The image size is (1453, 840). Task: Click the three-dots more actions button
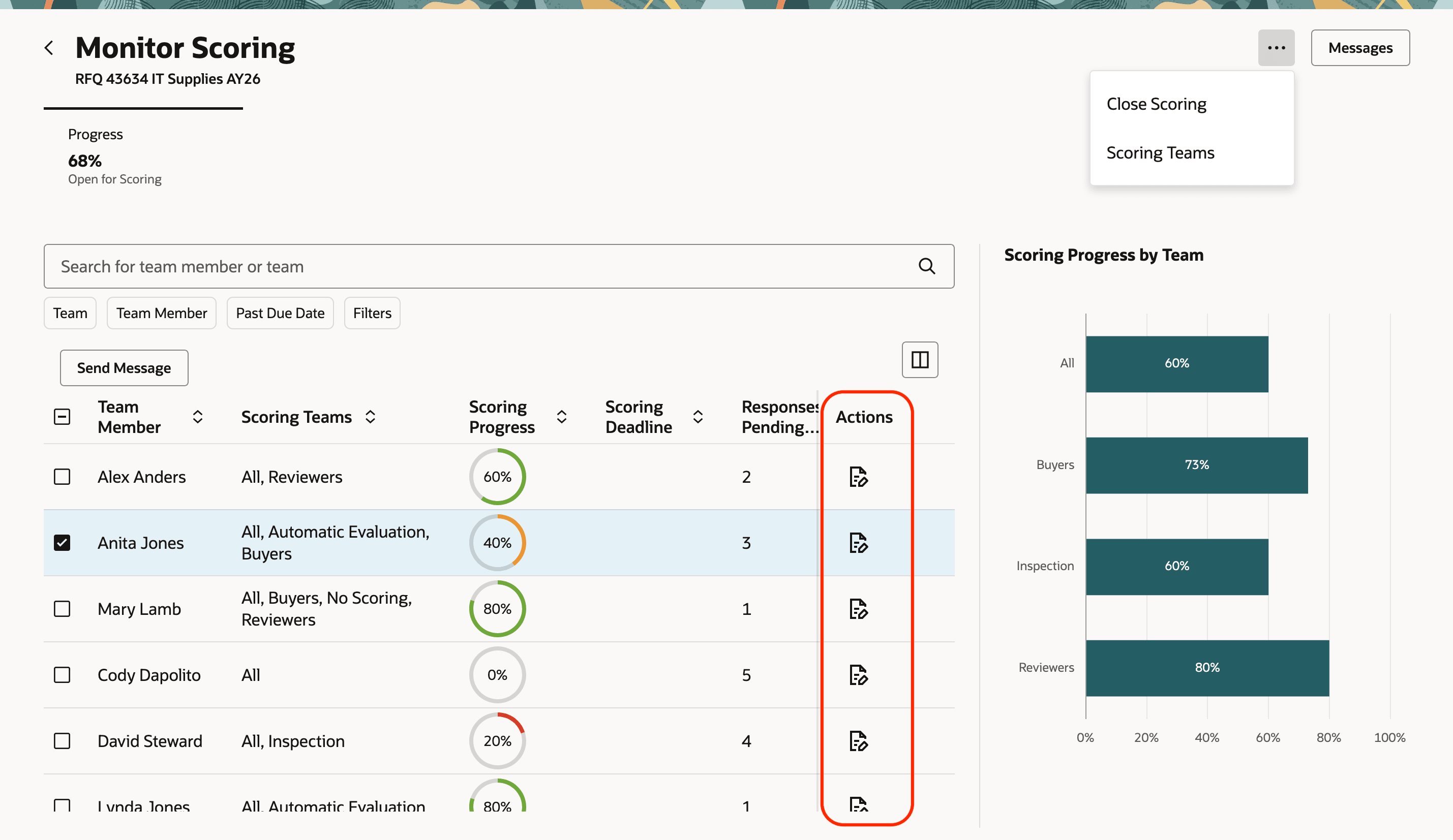pos(1276,48)
